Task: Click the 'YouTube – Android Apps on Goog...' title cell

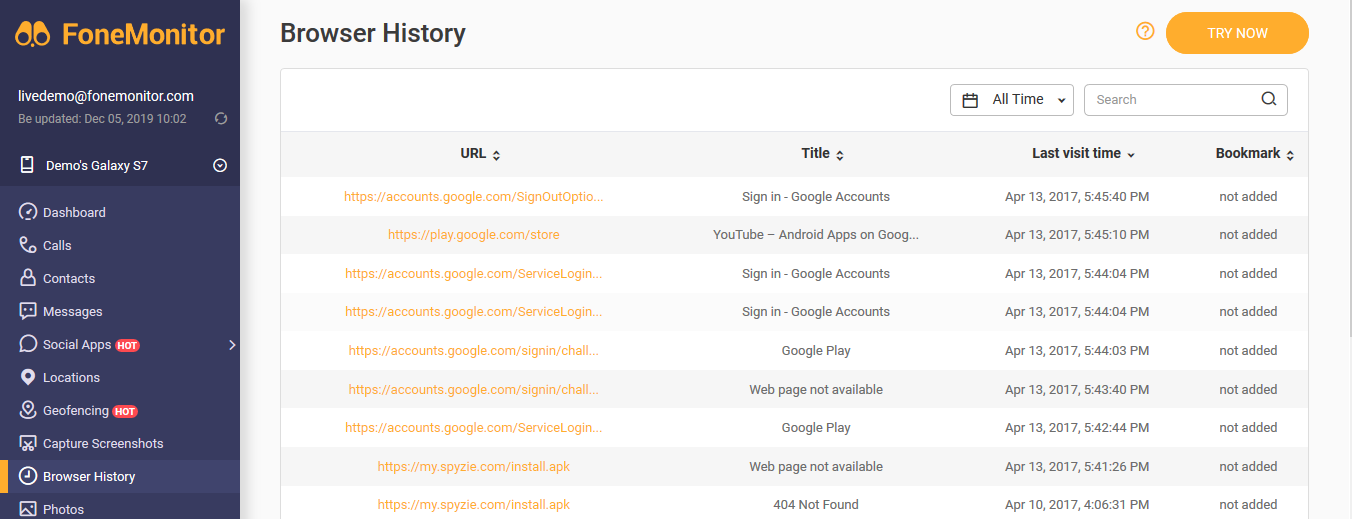Action: pyautogui.click(x=816, y=235)
